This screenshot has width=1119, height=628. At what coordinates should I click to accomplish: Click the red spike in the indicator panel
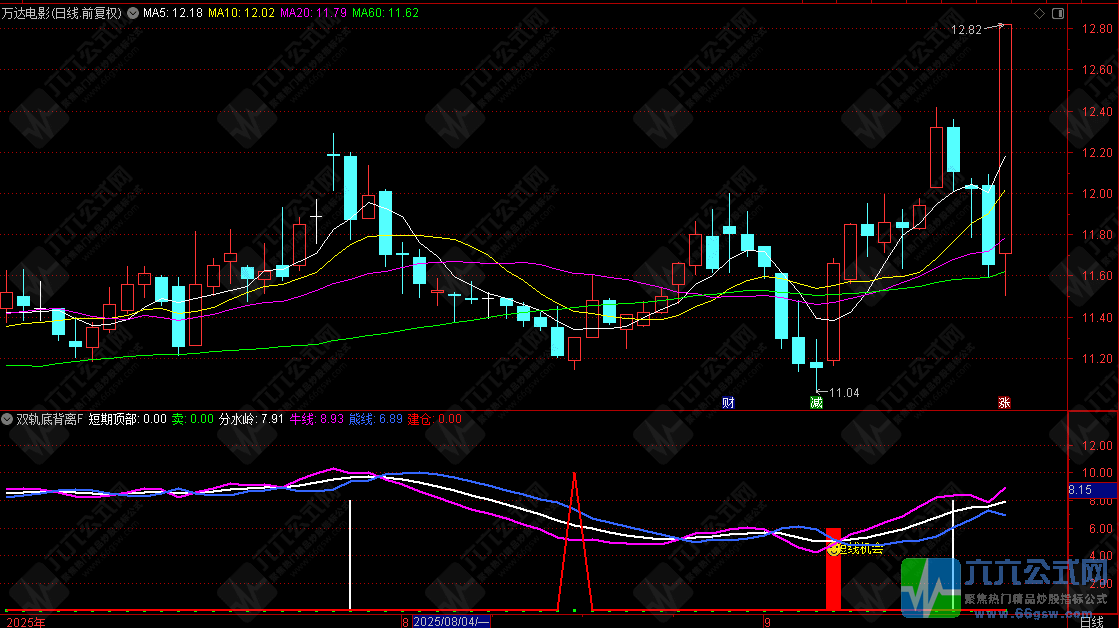coord(574,541)
